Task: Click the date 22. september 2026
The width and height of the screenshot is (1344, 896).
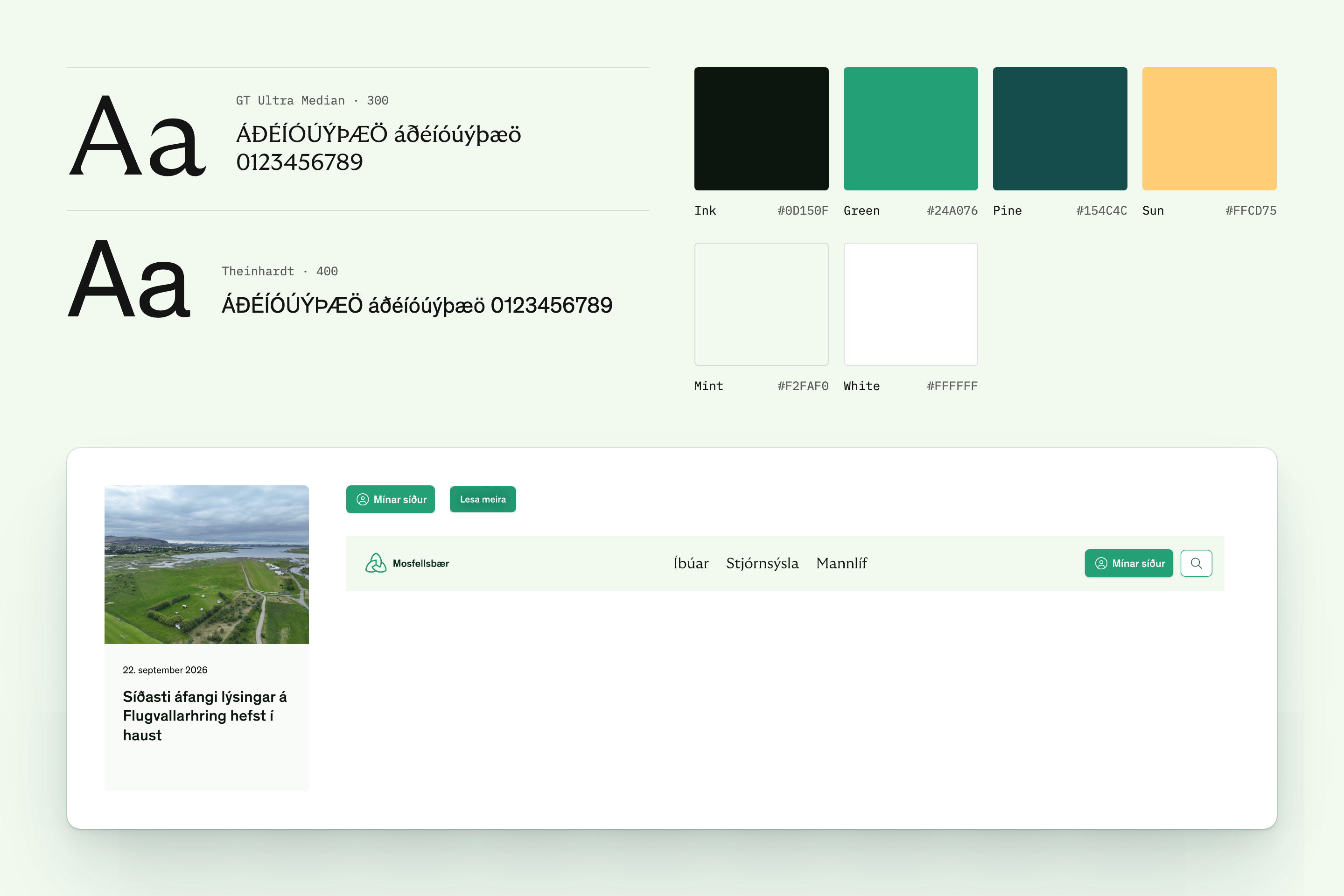Action: tap(165, 670)
